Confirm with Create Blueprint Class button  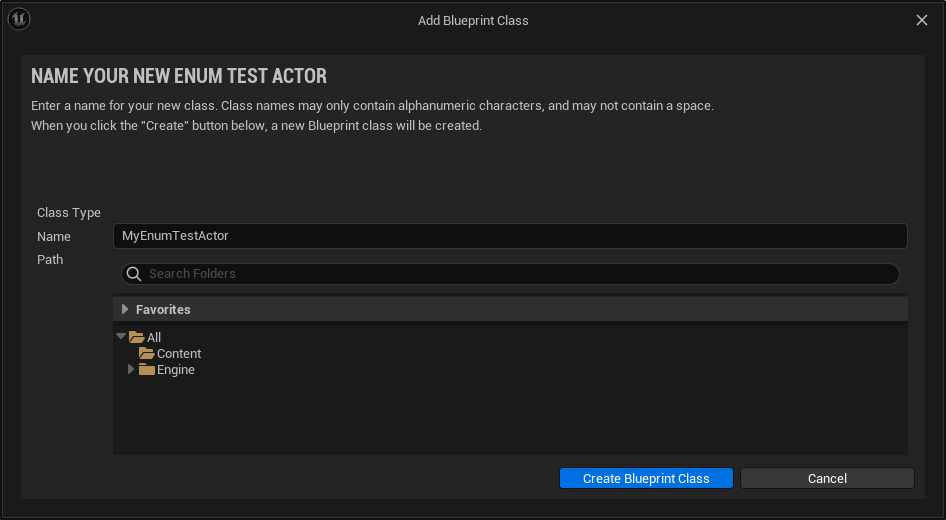[x=646, y=478]
